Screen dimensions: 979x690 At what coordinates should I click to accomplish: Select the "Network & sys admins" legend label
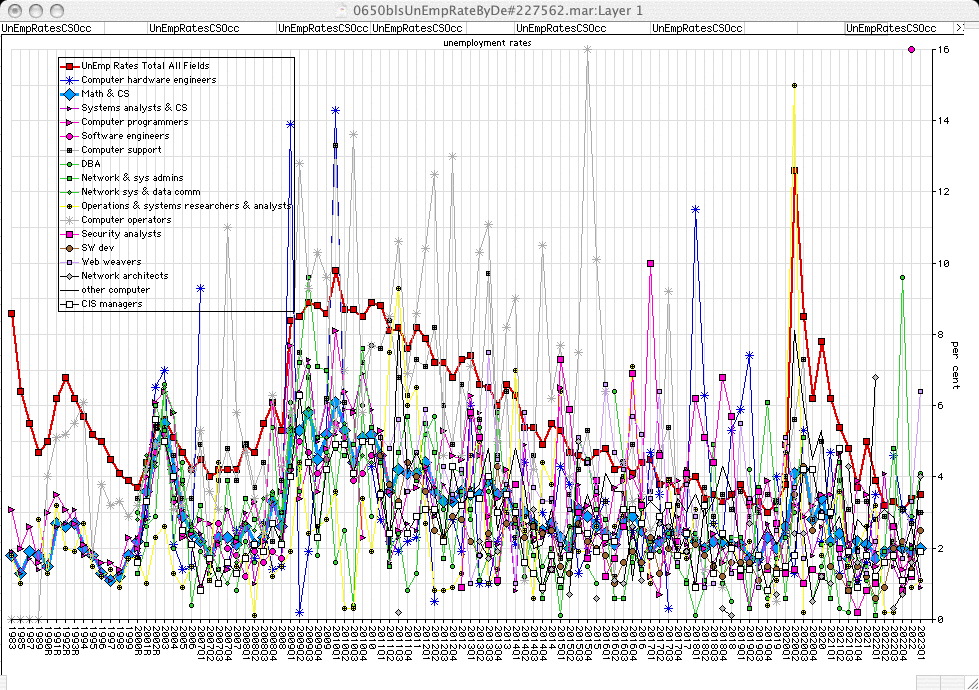132,178
